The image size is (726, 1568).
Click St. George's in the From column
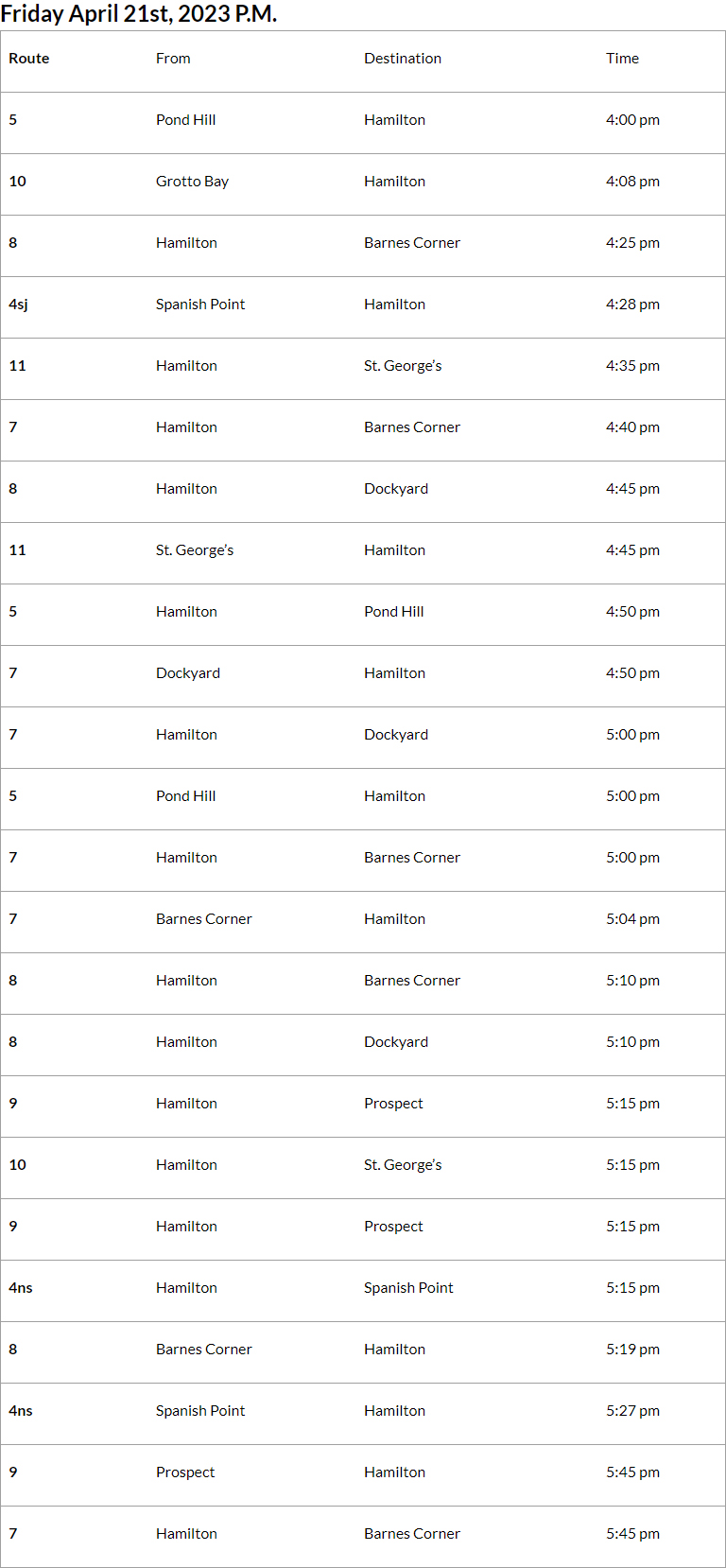pos(195,550)
